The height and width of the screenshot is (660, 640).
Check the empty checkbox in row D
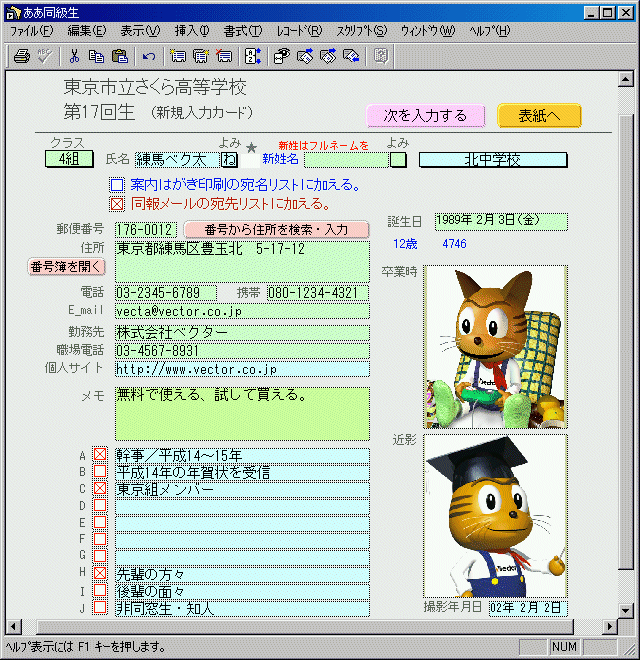(x=100, y=505)
